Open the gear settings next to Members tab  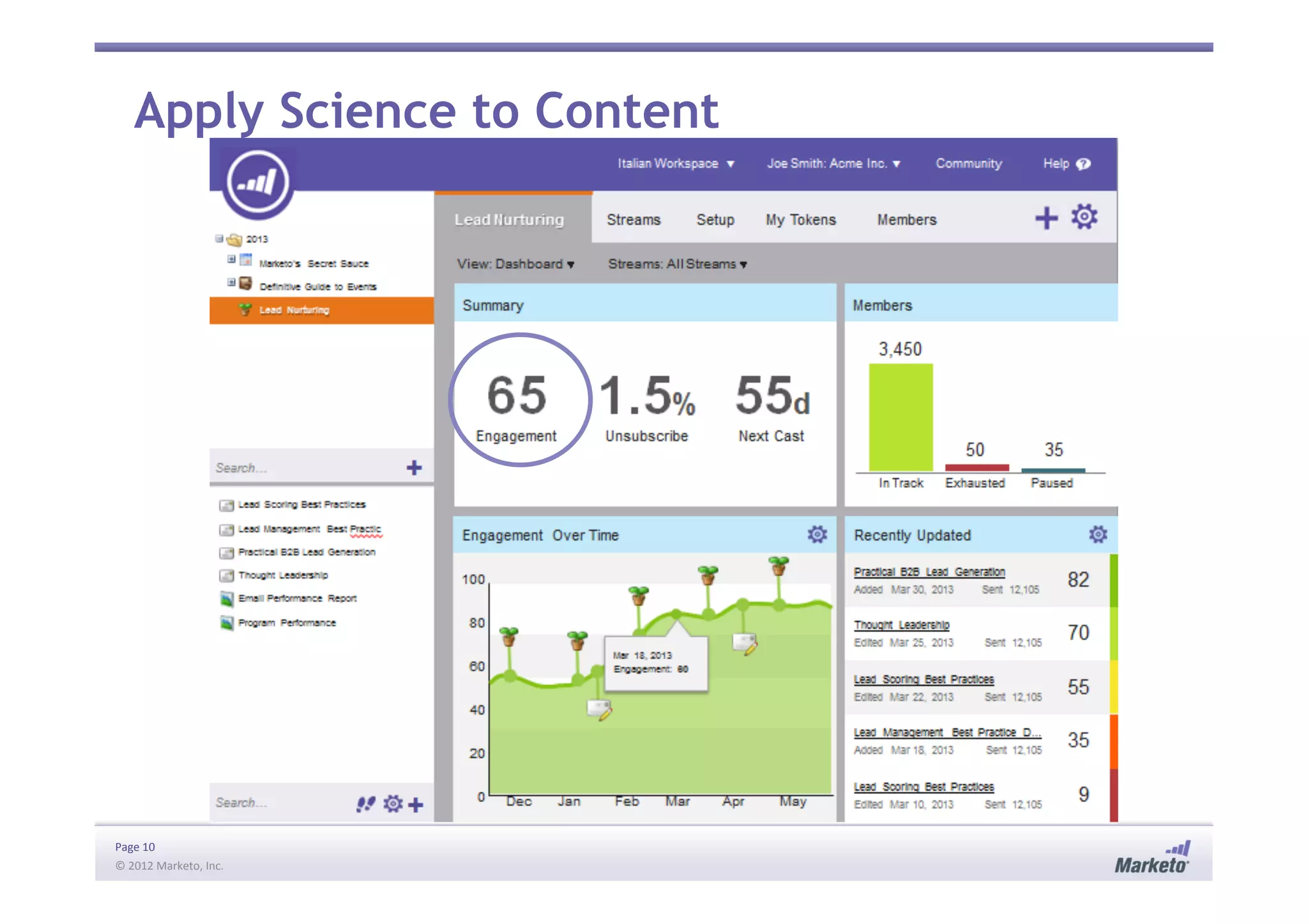coord(1084,217)
